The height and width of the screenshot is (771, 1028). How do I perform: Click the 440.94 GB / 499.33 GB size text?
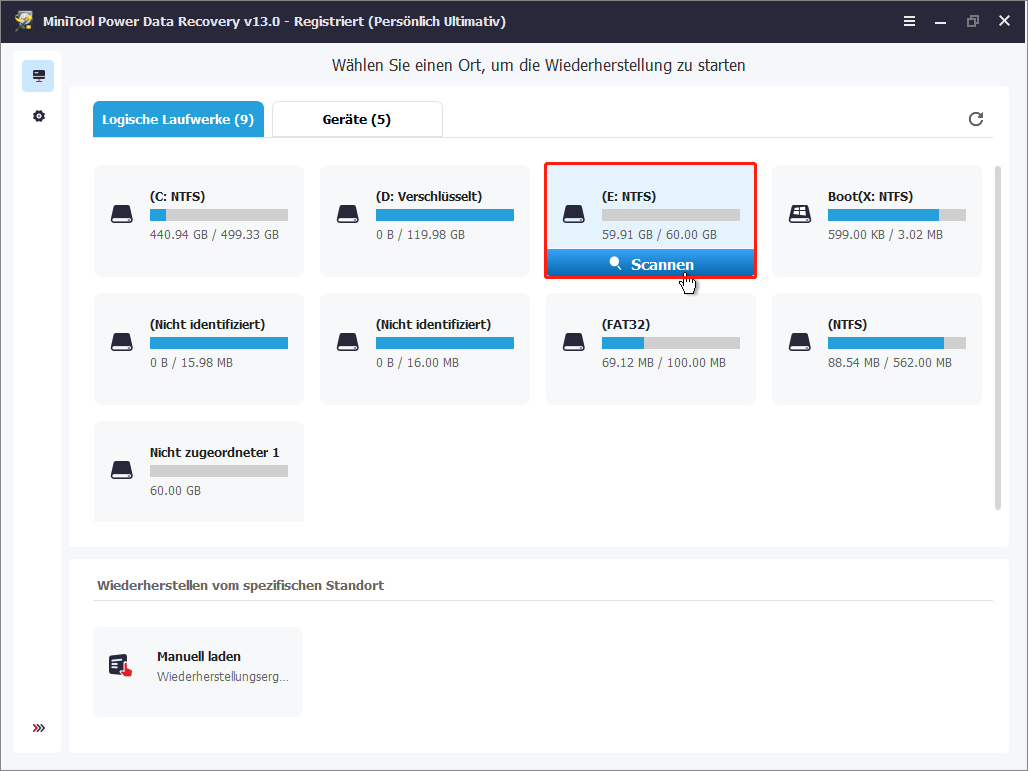click(214, 234)
